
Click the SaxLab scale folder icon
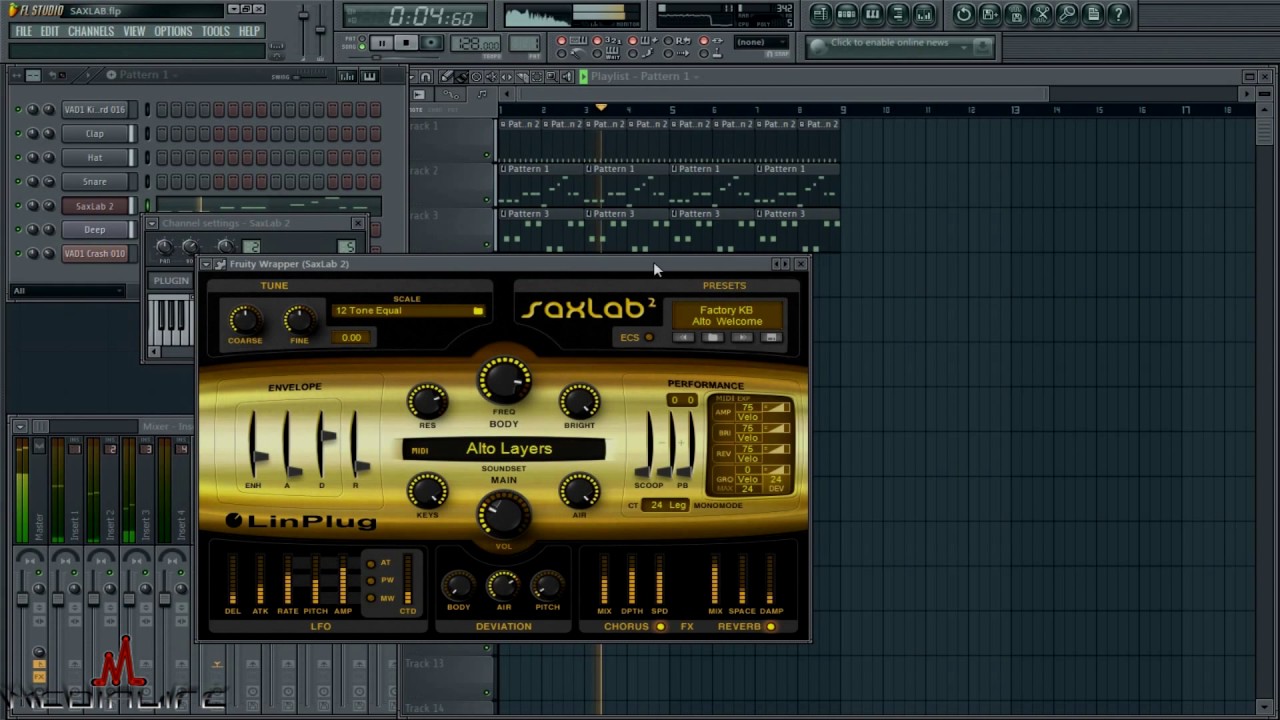pyautogui.click(x=478, y=311)
